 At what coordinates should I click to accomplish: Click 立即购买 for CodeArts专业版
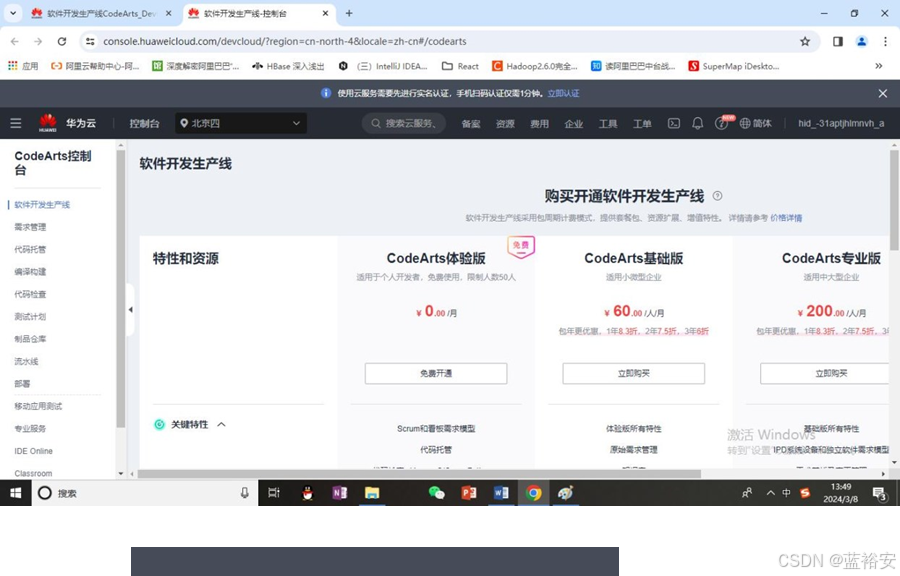824,373
